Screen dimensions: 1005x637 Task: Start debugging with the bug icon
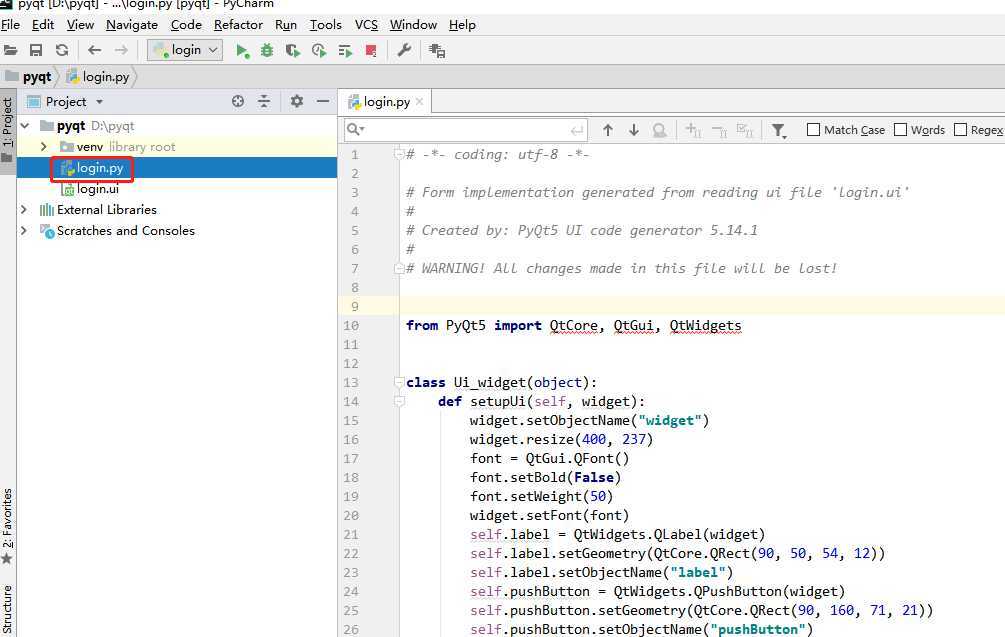(x=267, y=51)
